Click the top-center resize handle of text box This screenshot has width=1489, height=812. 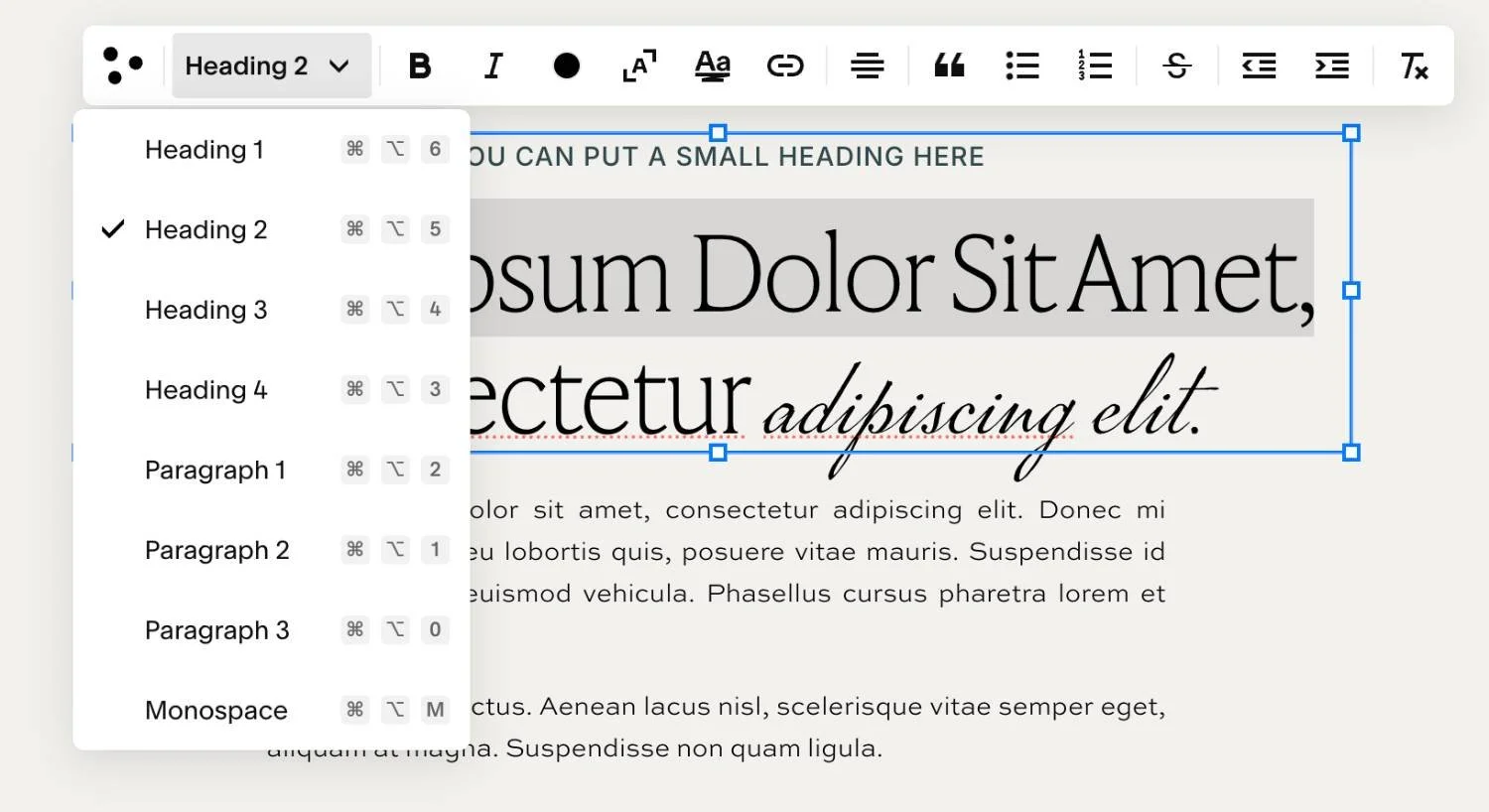[x=718, y=133]
